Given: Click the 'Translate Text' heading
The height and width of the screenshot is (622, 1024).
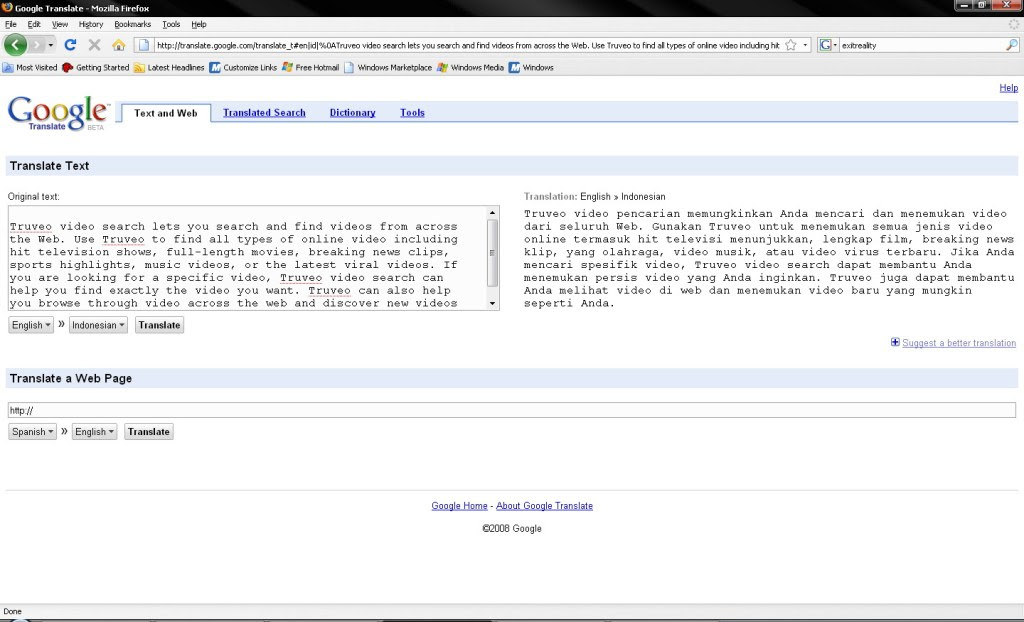Looking at the screenshot, I should 50,166.
